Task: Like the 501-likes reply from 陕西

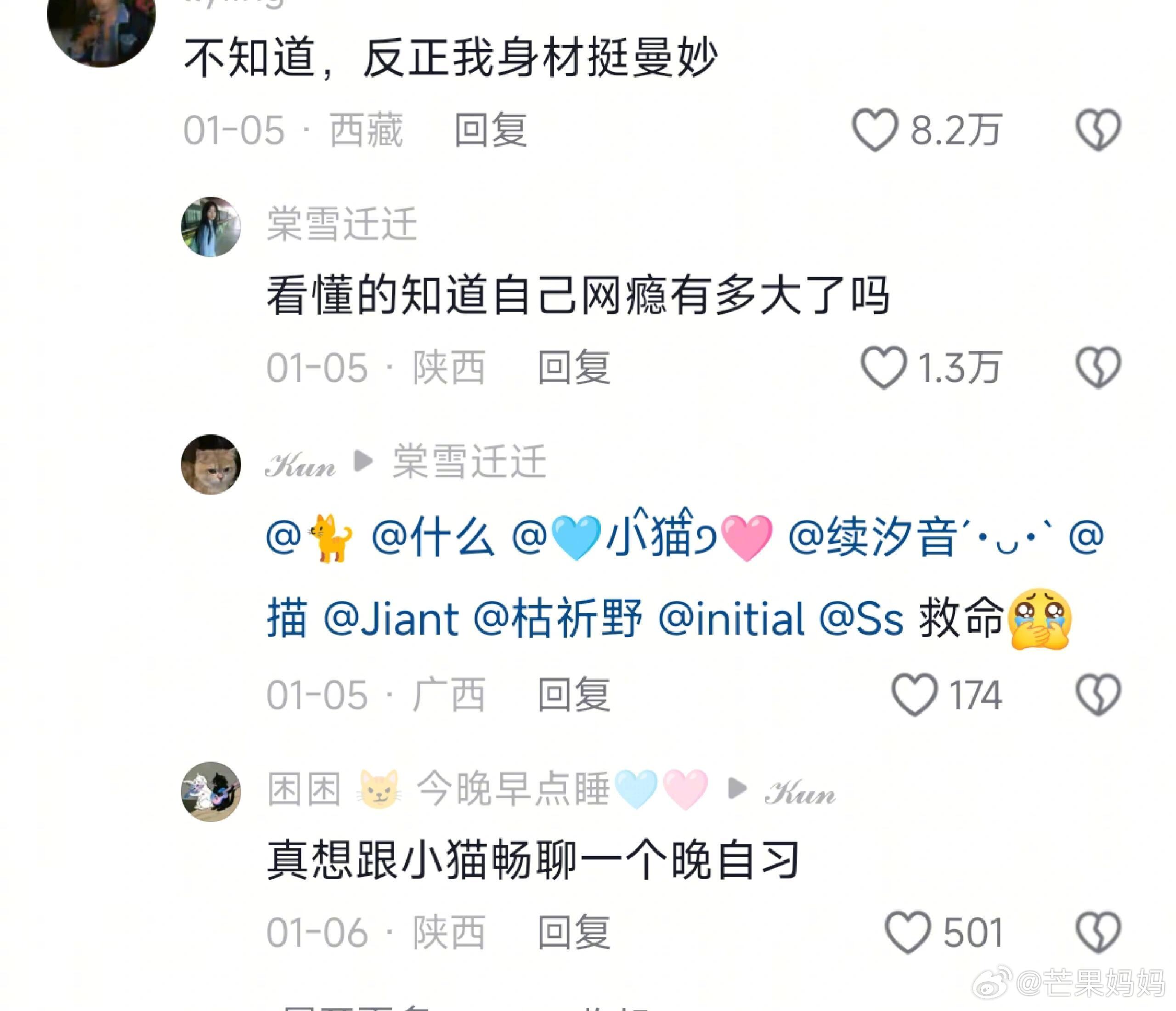Action: coord(908,933)
